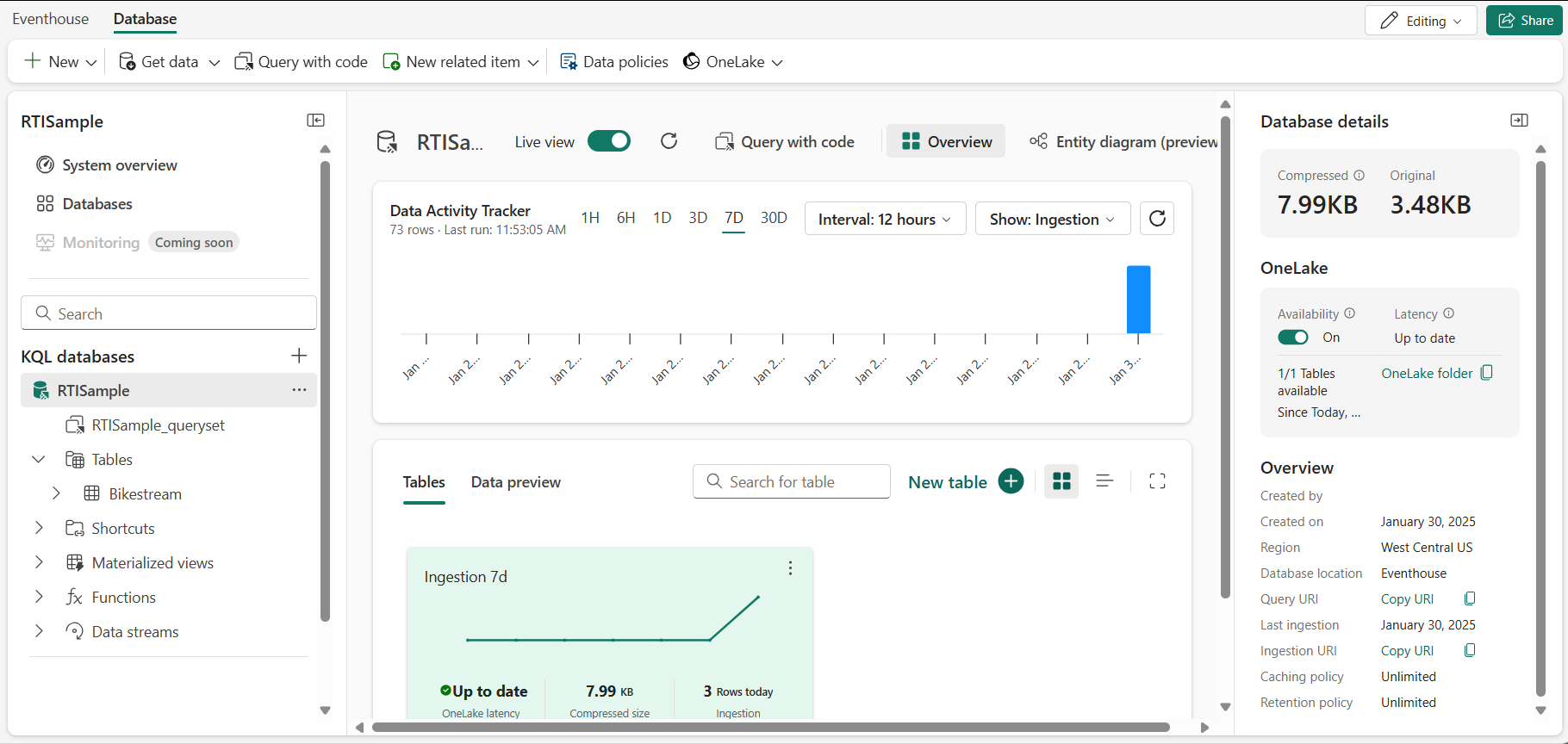This screenshot has width=1568, height=744.
Task: Open the RTISample_queryset item
Action: 145,425
